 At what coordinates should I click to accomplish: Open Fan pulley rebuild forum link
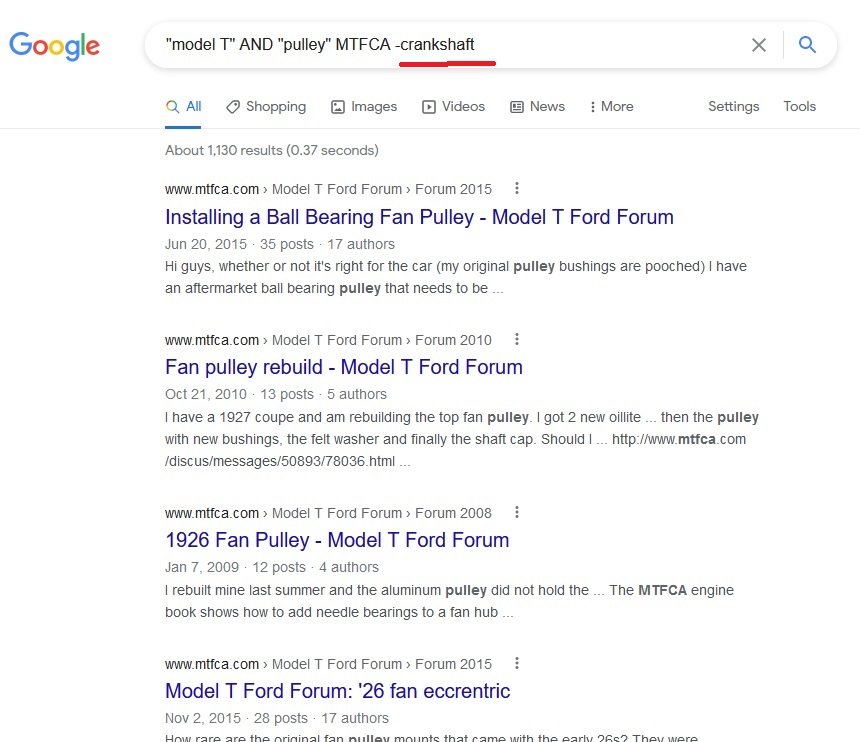344,367
